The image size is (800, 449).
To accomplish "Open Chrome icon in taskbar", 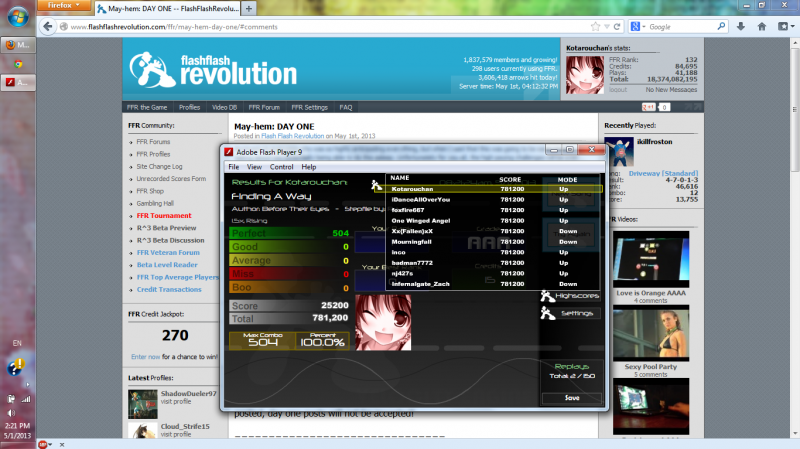I will (x=18, y=64).
